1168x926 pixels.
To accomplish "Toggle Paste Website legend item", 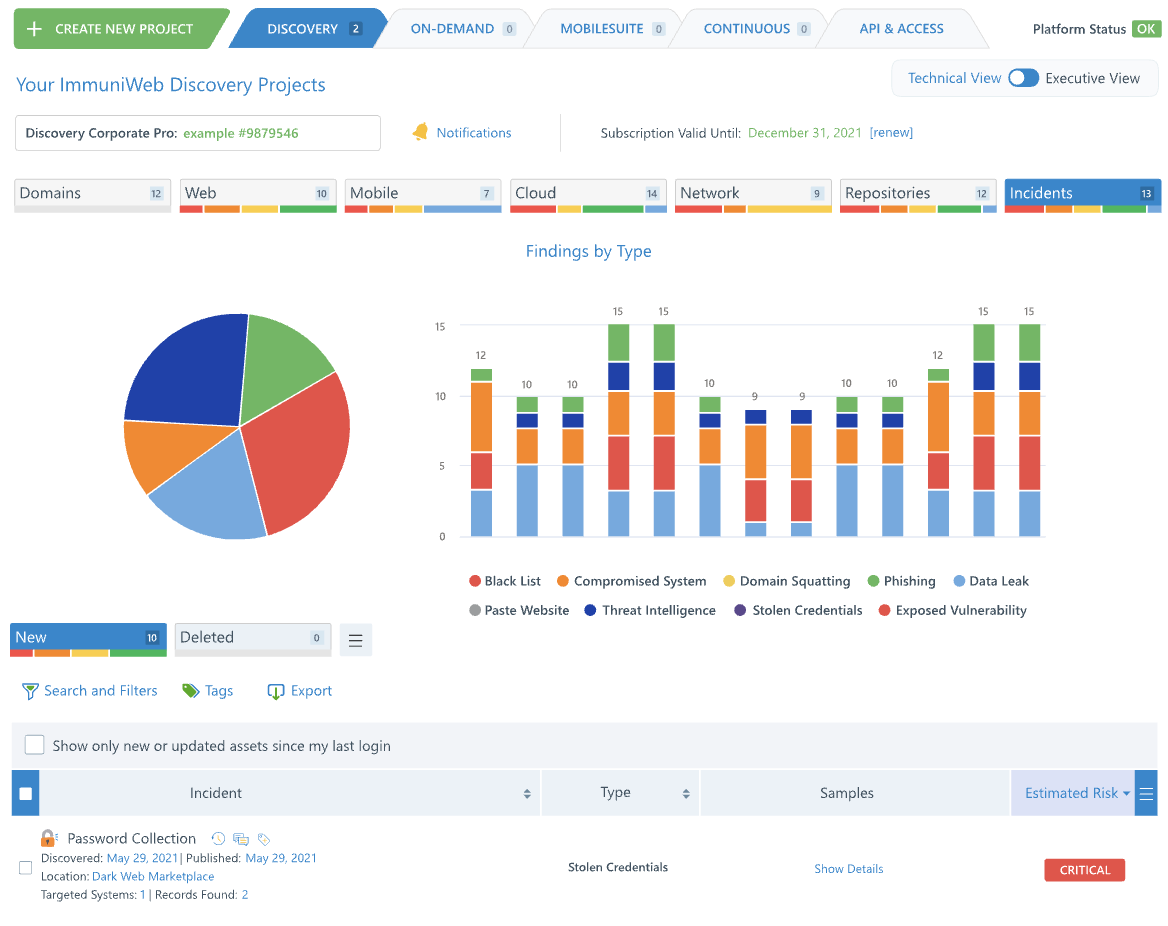I will (519, 610).
